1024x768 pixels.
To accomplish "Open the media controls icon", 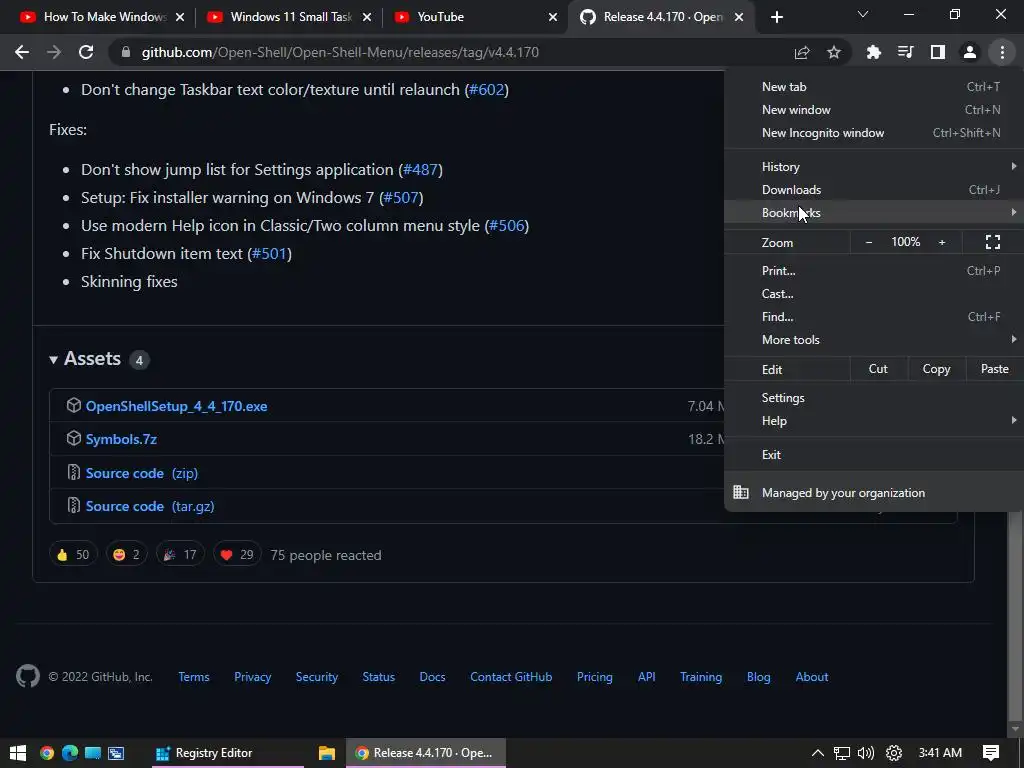I will tap(906, 52).
